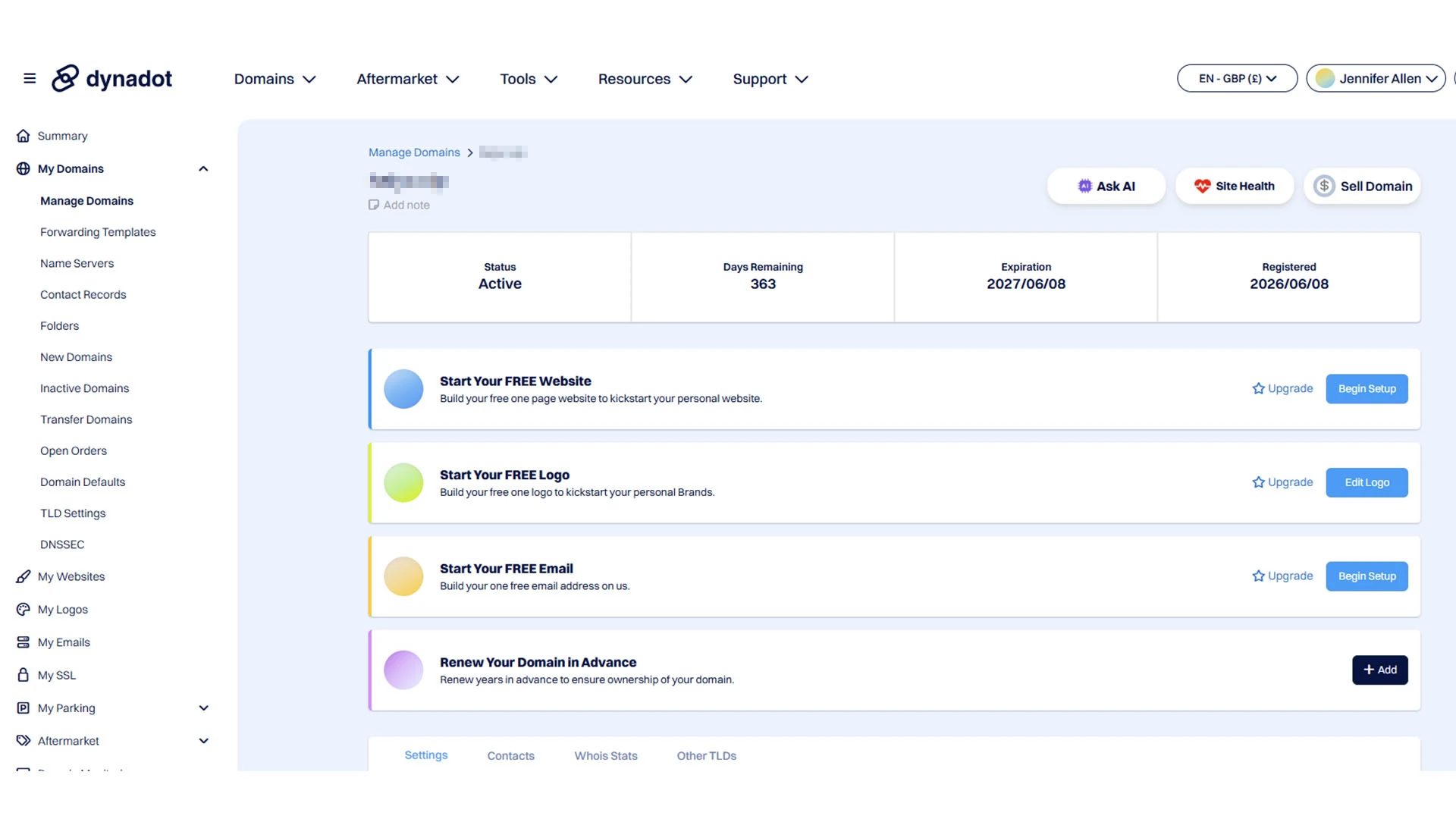The image size is (1456, 819).
Task: Open Contact Records in sidebar
Action: (83, 294)
